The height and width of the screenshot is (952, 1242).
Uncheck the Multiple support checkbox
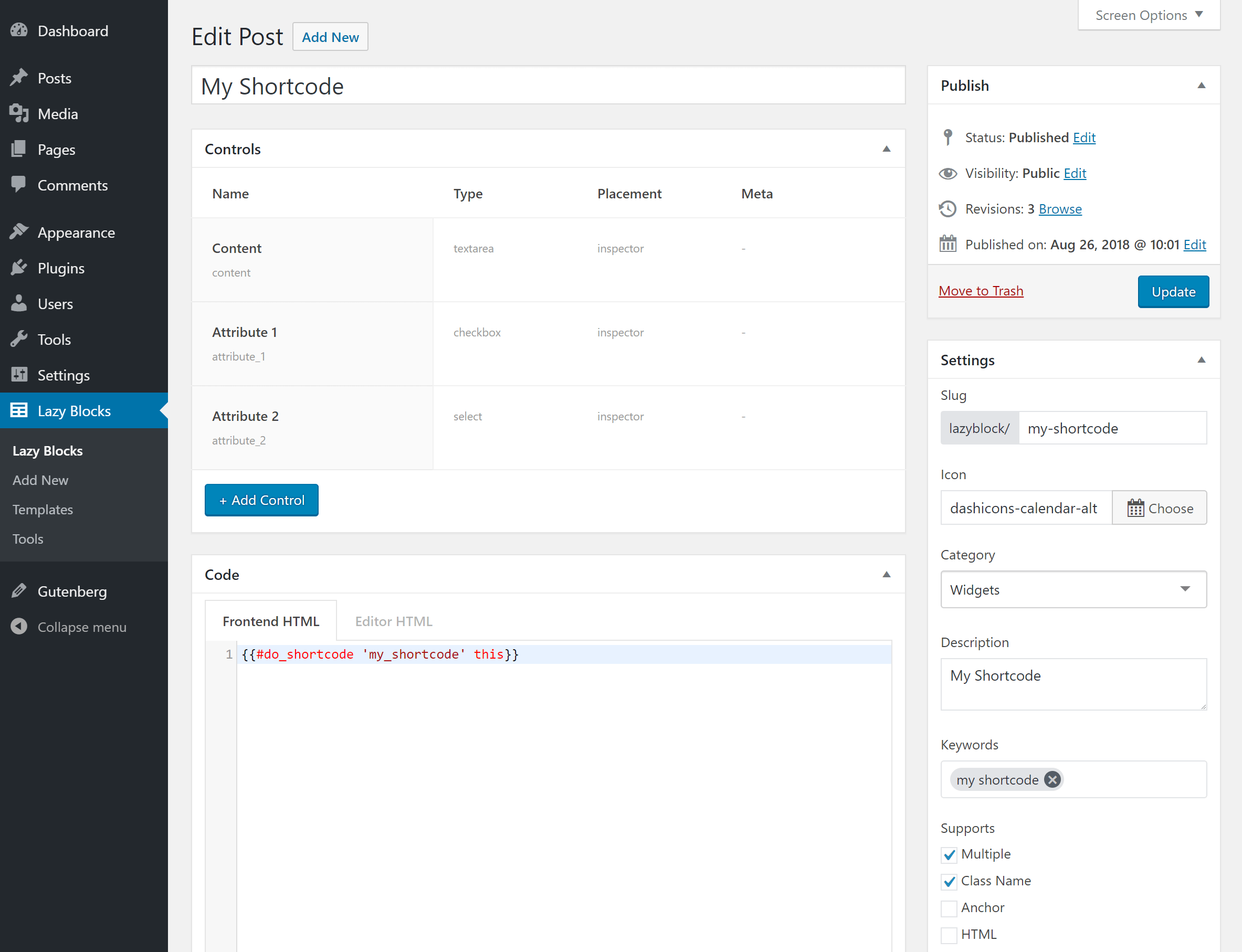tap(949, 854)
